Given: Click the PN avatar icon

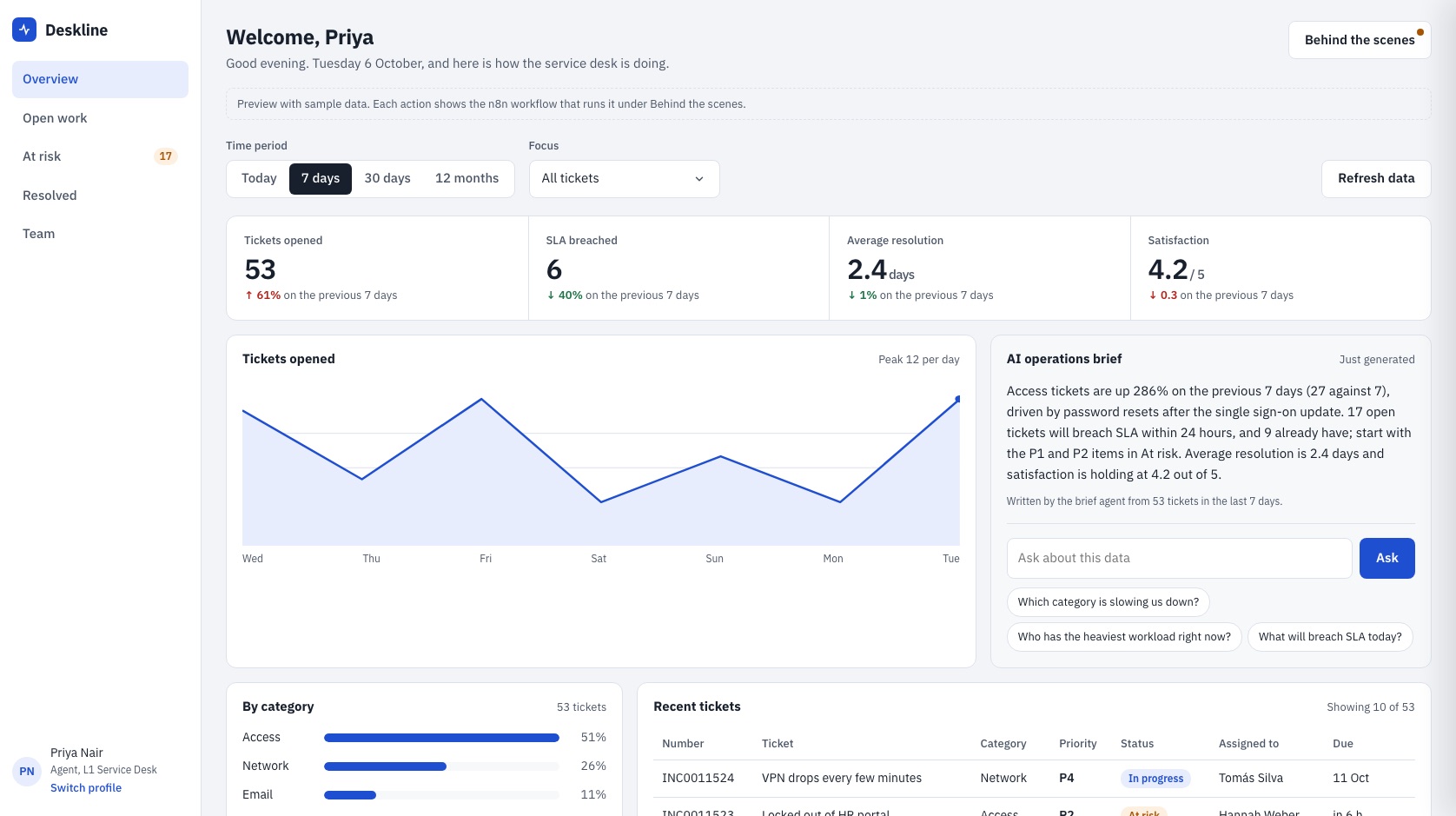Looking at the screenshot, I should coord(27,771).
